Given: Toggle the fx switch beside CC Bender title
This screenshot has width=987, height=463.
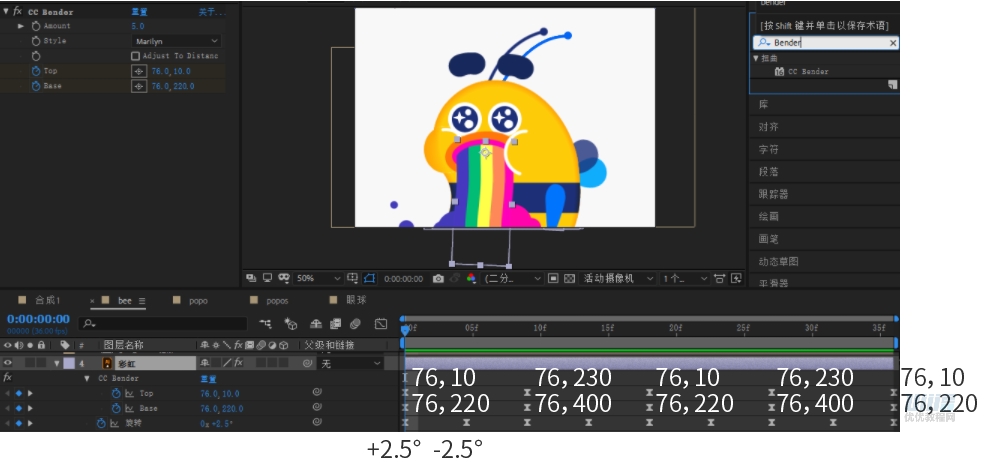Looking at the screenshot, I should point(18,11).
